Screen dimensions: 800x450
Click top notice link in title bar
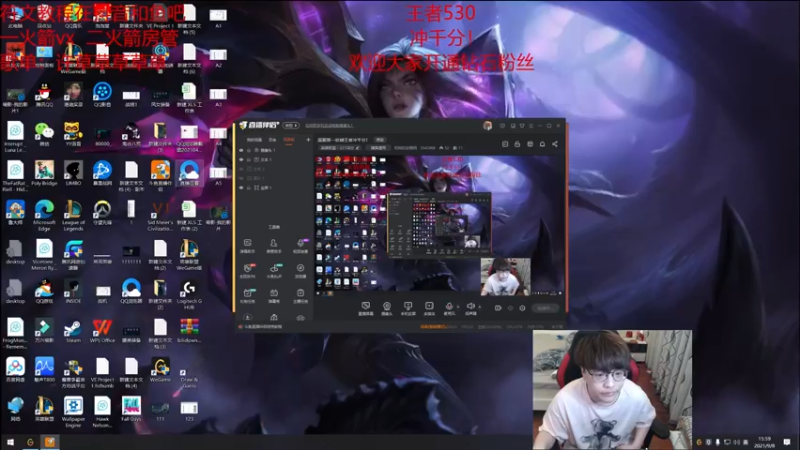[329, 126]
